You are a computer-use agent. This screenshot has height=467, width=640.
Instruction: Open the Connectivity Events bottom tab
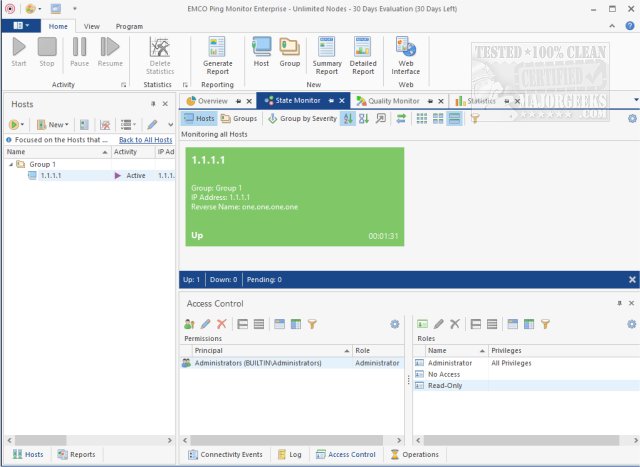click(225, 454)
